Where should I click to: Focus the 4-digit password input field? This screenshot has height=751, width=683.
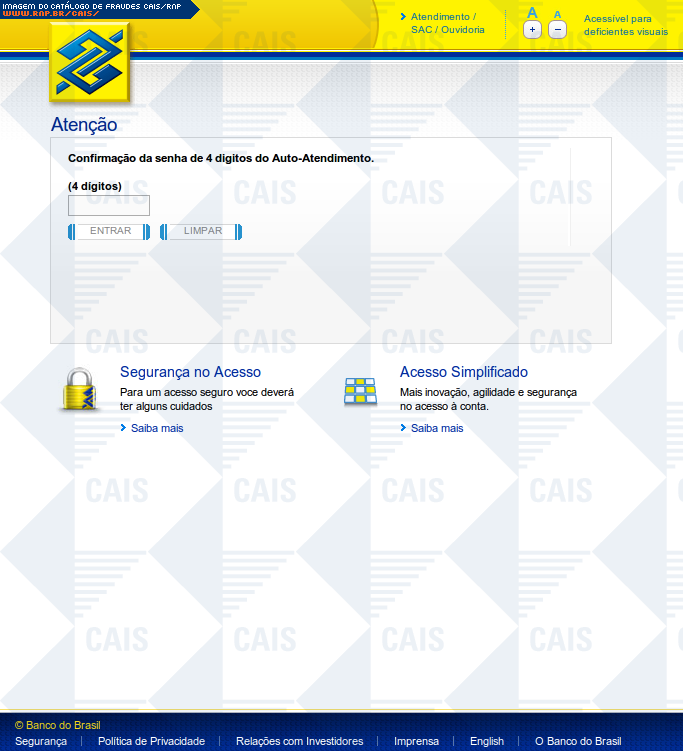click(109, 206)
